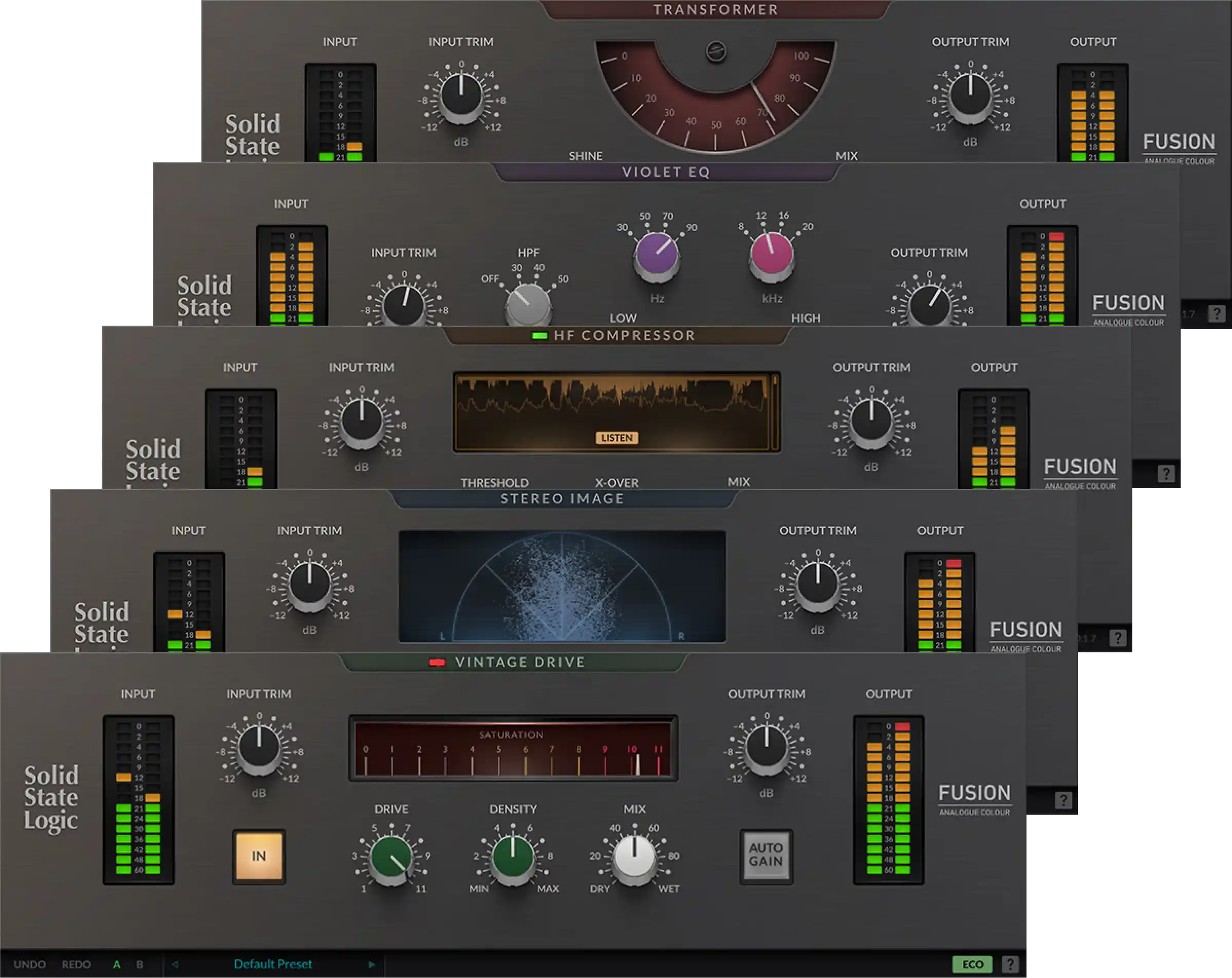Click the "HF COMPRESSOR" title text
1232x978 pixels.
[625, 335]
